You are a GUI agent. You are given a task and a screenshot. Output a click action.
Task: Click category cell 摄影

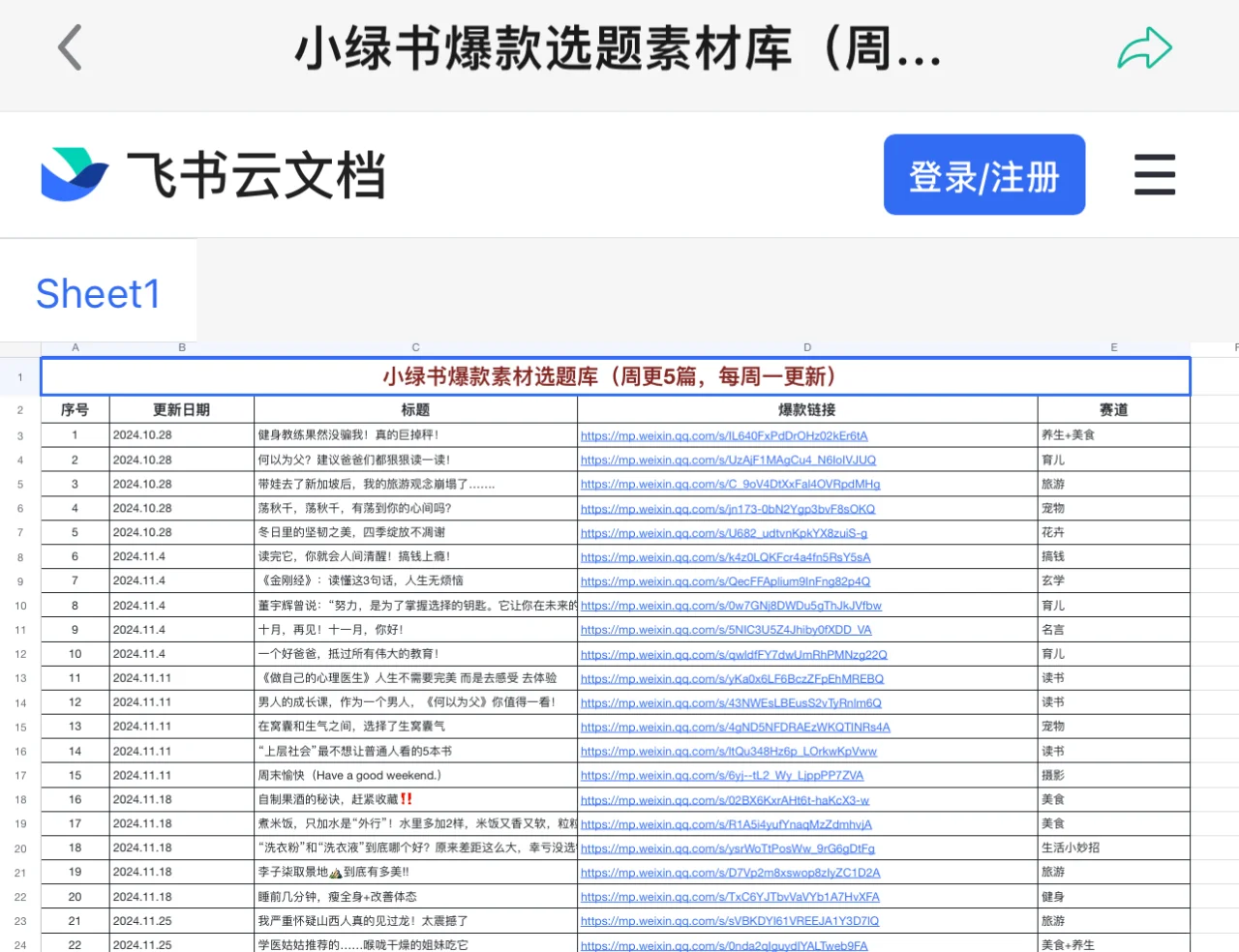[1114, 775]
